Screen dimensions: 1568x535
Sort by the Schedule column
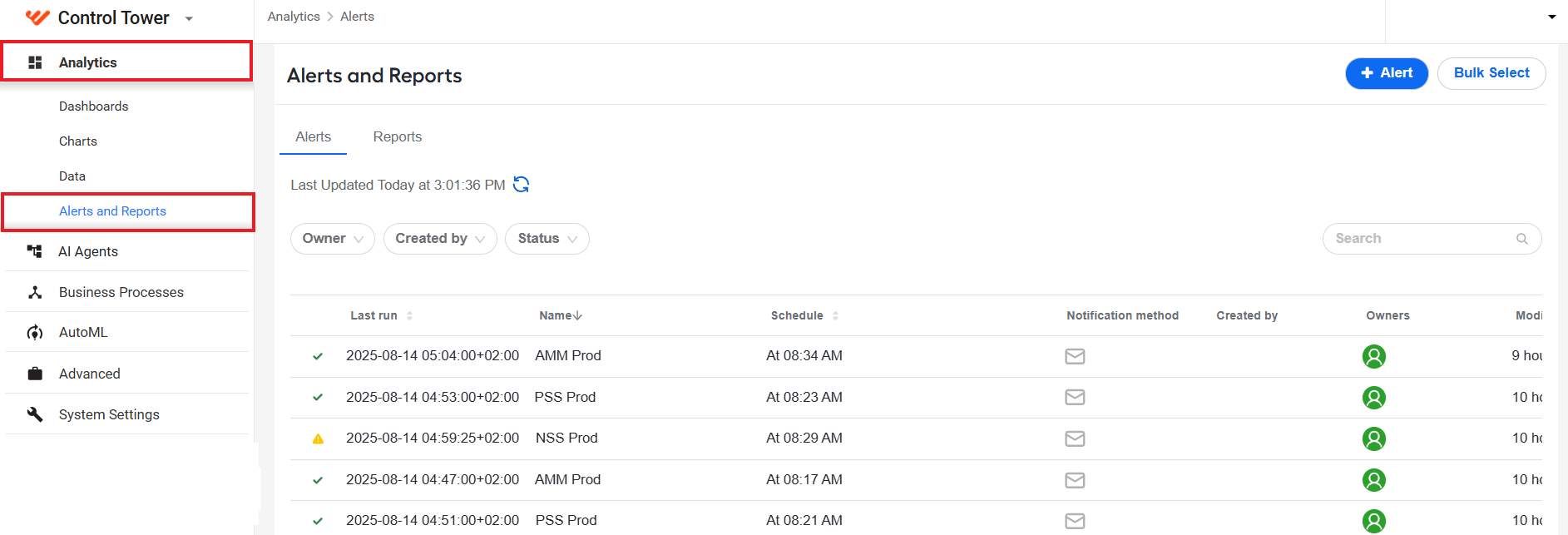coord(804,315)
